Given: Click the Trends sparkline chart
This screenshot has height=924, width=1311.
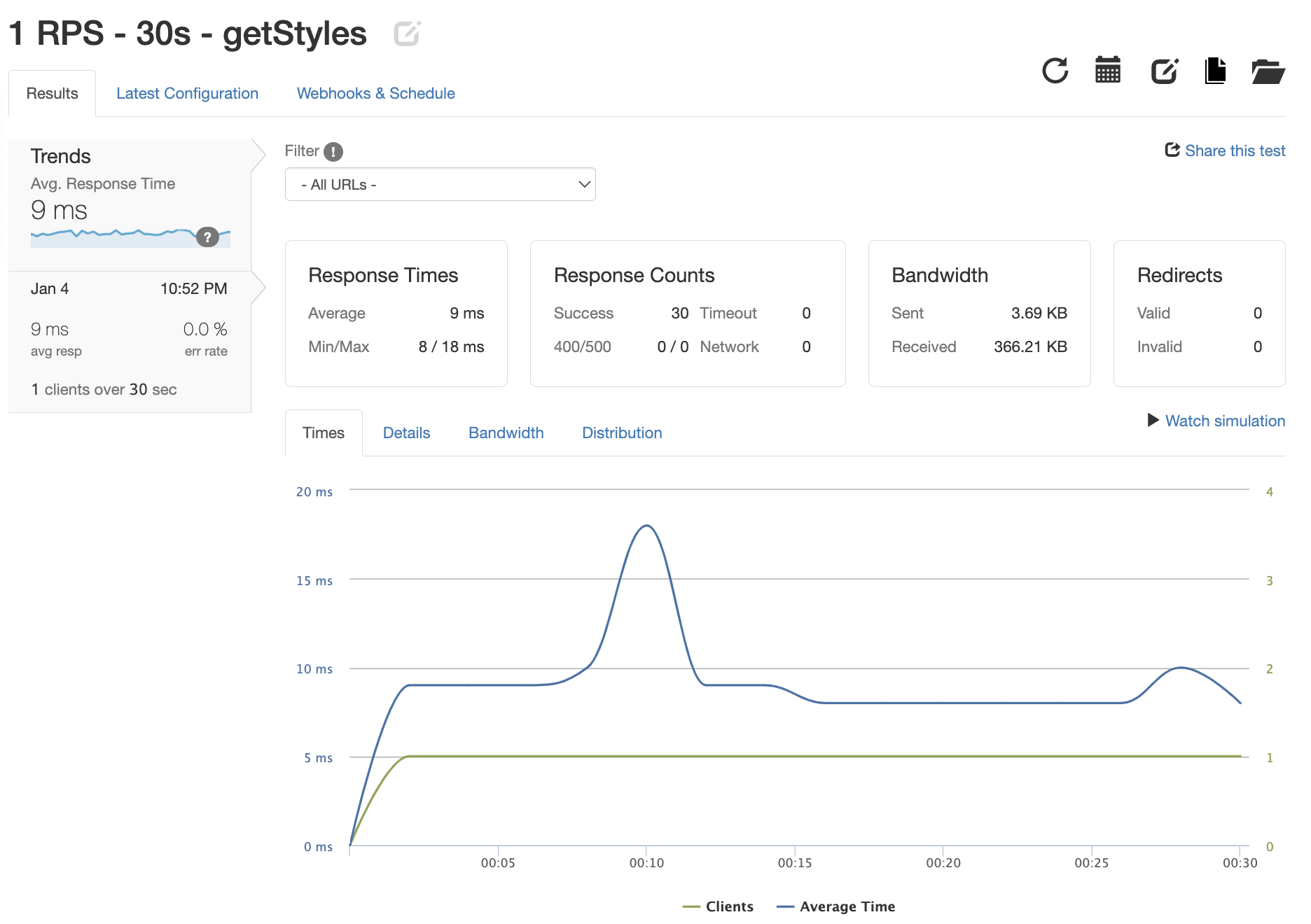Looking at the screenshot, I should (x=130, y=237).
